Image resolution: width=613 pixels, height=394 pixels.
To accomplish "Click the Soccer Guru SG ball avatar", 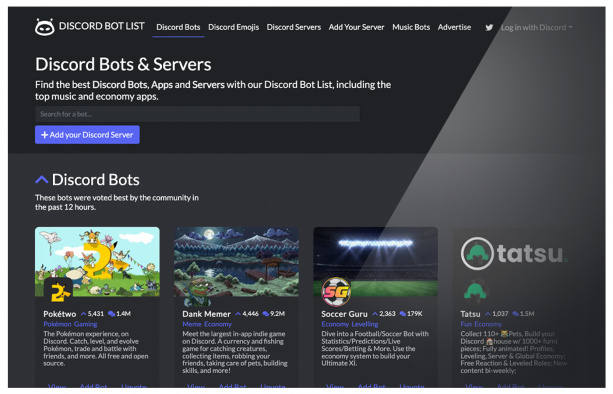I will point(336,291).
